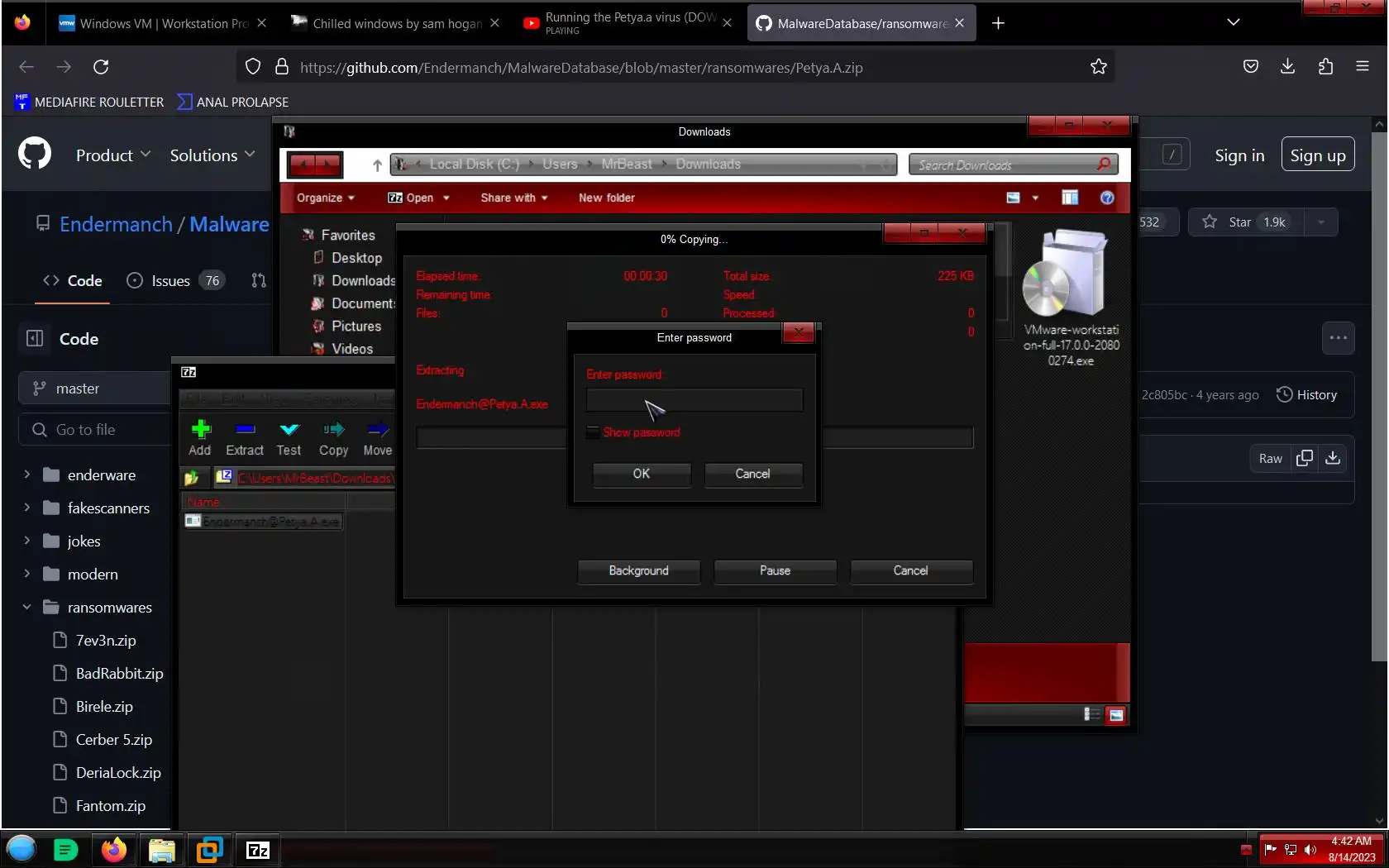Click the password input field

(694, 400)
